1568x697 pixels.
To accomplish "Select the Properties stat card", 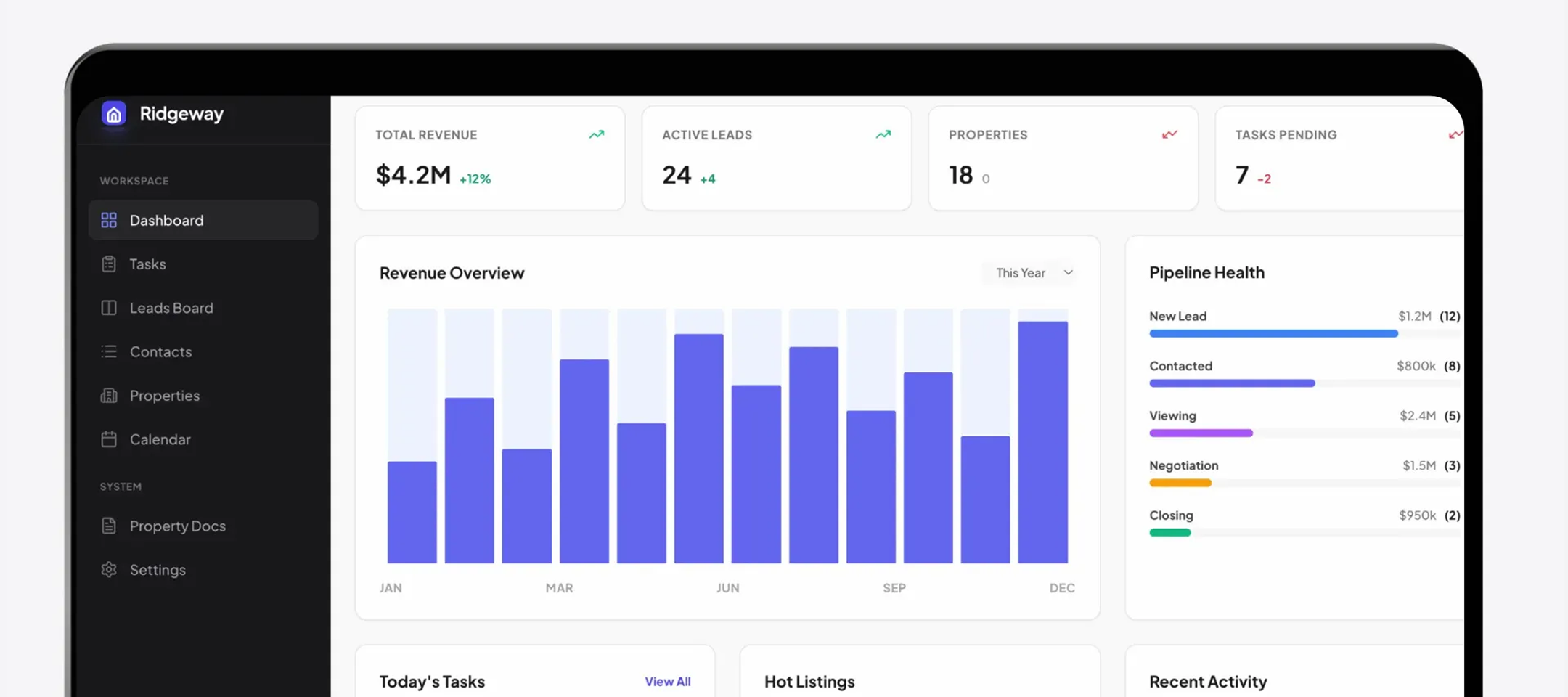I will pyautogui.click(x=1063, y=158).
